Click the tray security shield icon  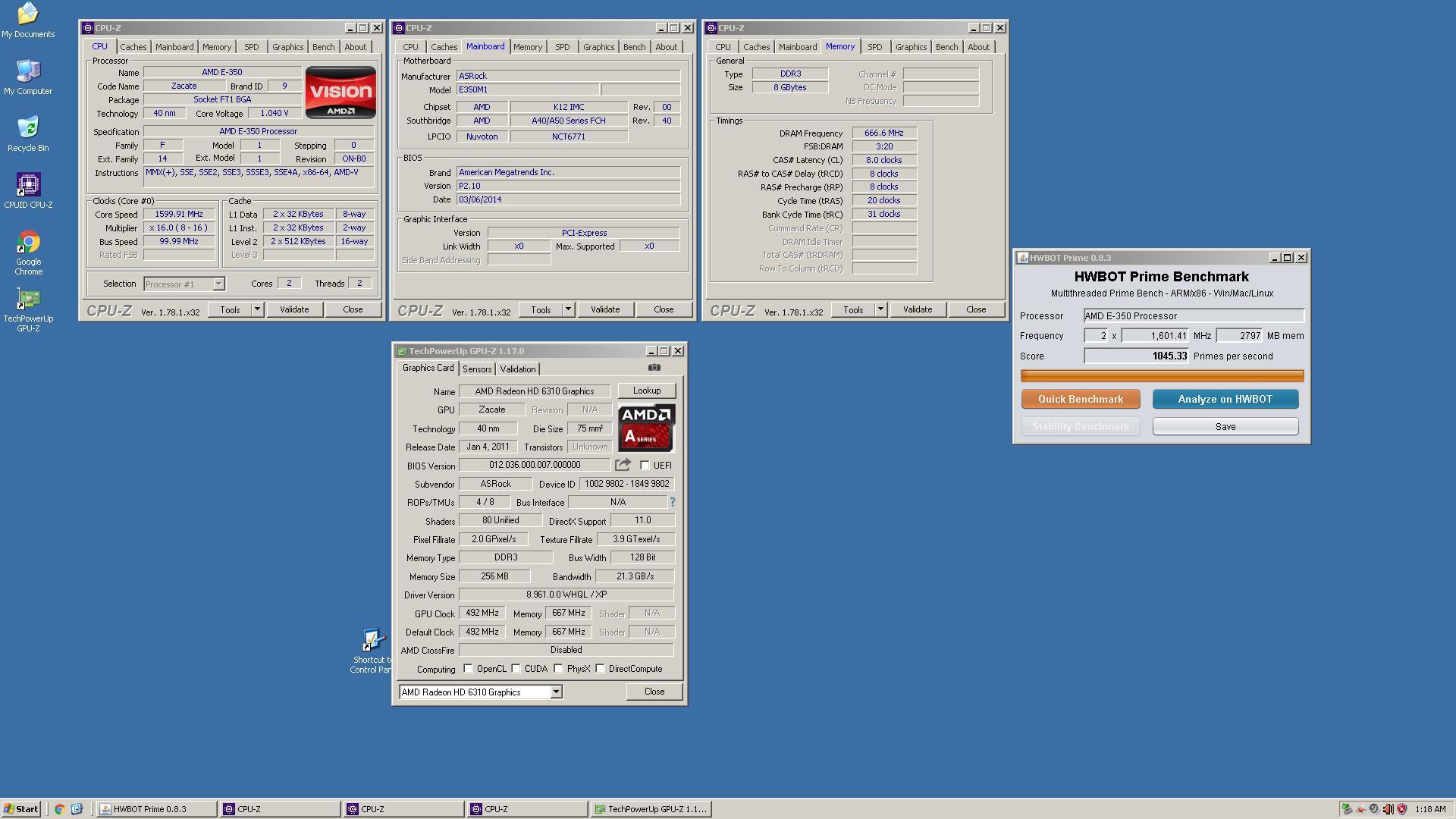pyautogui.click(x=1401, y=809)
